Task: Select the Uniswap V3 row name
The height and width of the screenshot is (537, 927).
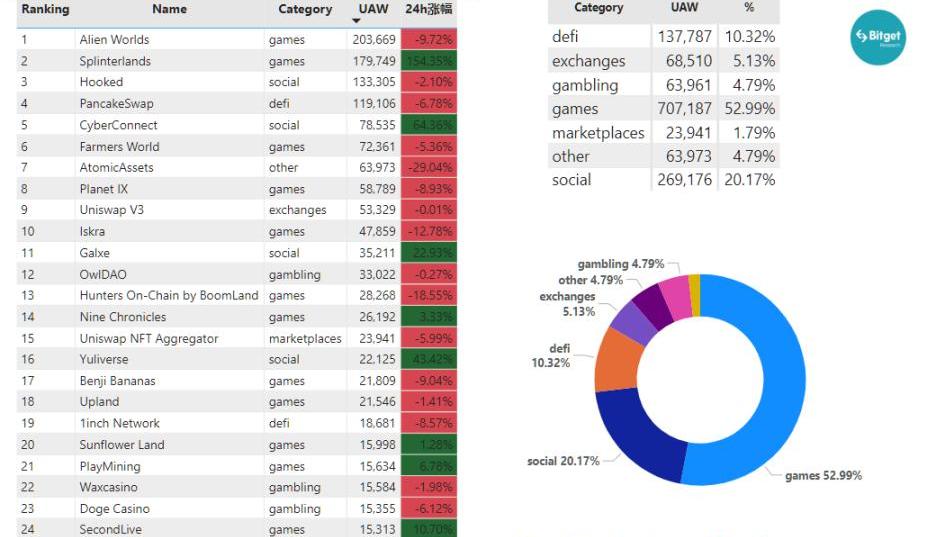Action: point(112,210)
